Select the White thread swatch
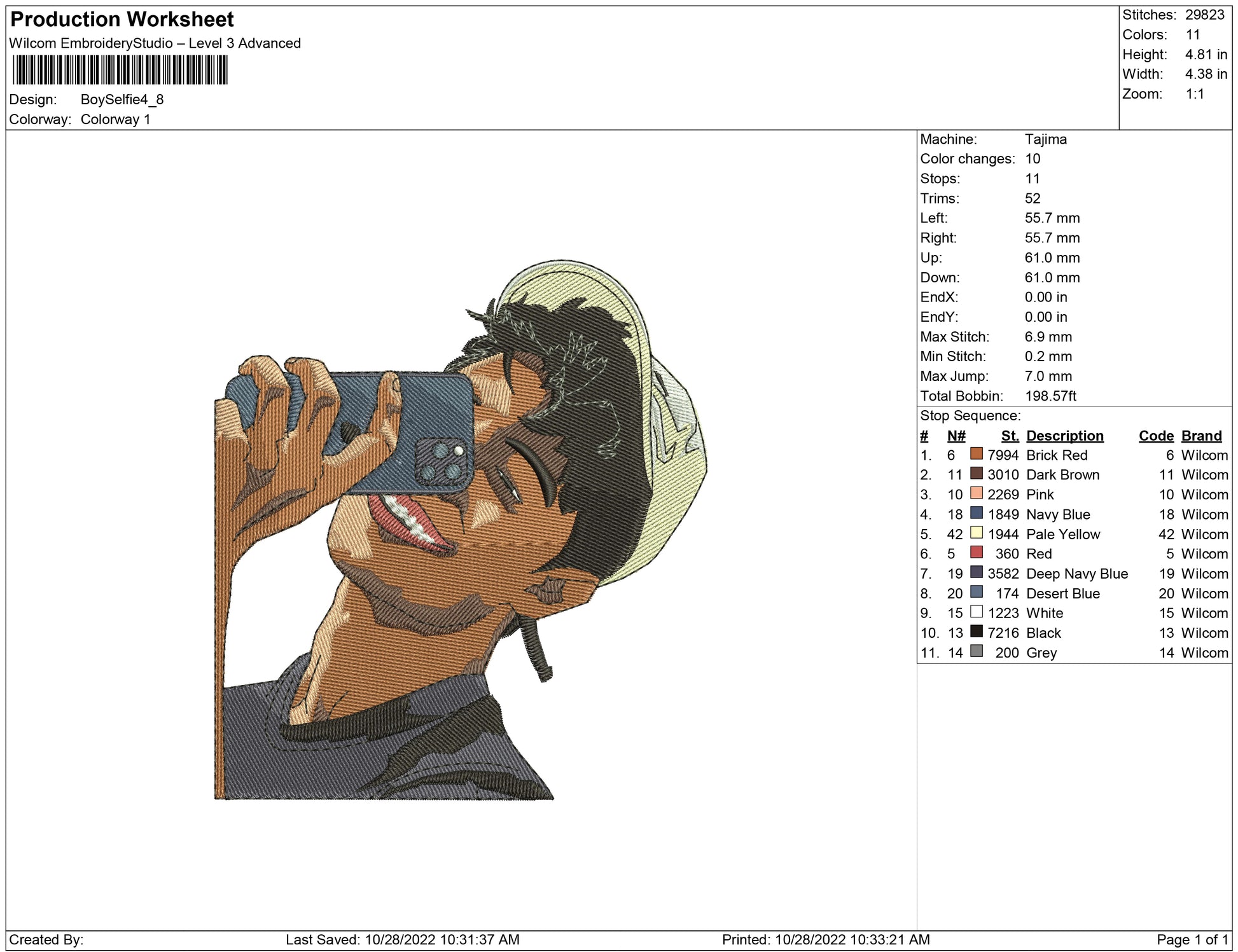The width and height of the screenshot is (1238, 952). (x=976, y=612)
